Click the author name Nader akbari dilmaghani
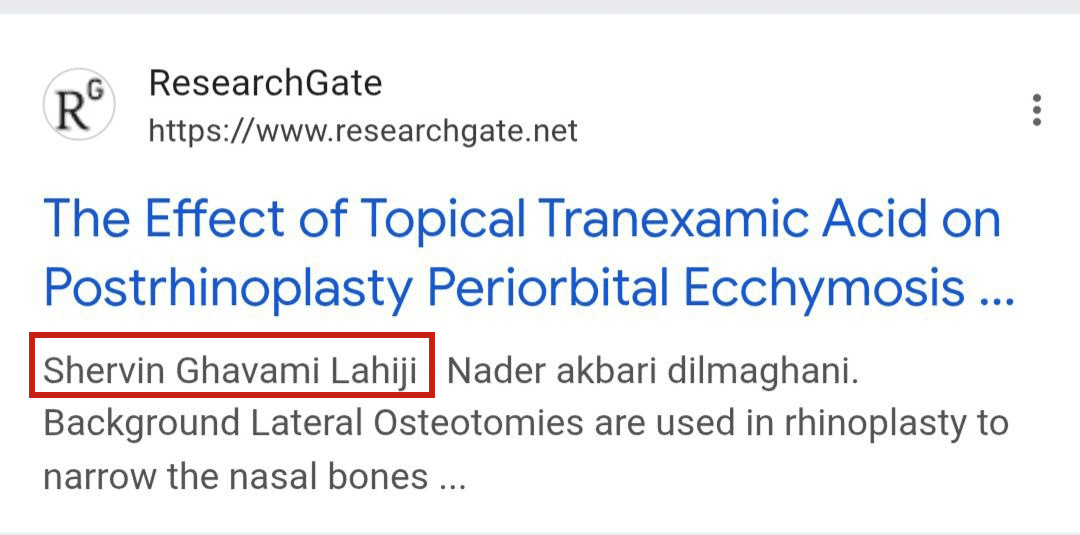Viewport: 1080px width, 535px height. click(x=652, y=373)
